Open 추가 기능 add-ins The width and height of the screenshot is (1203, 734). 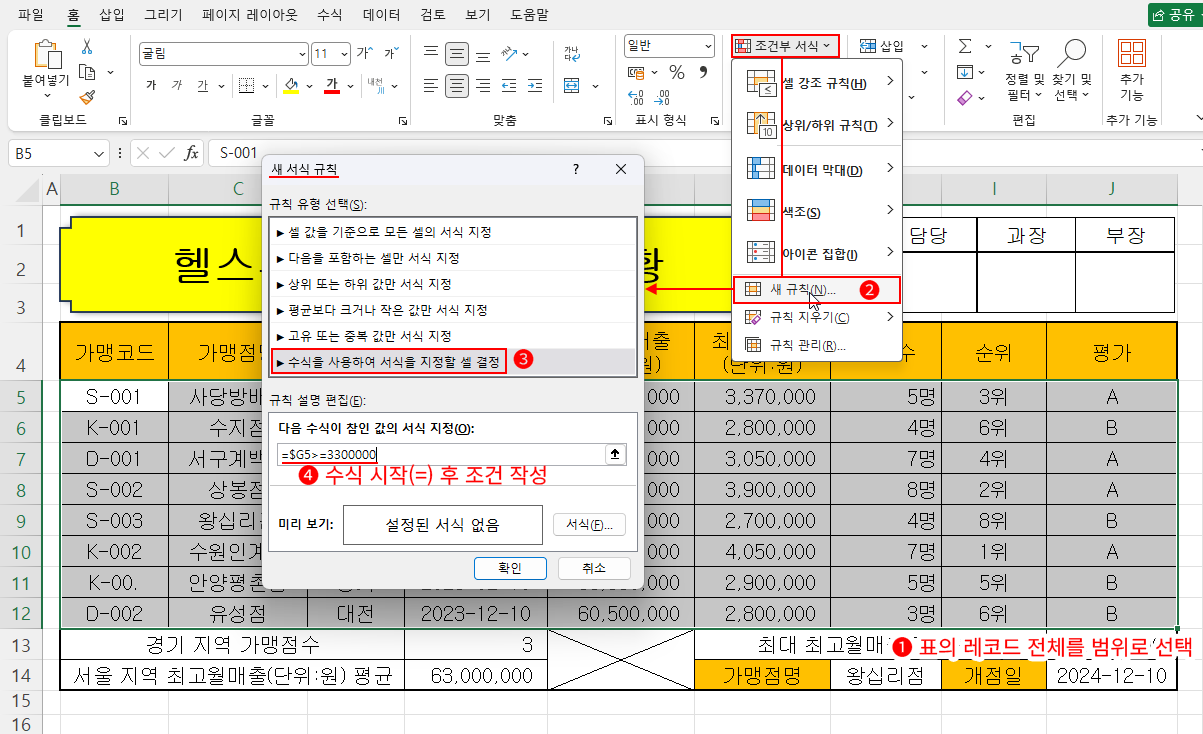pyautogui.click(x=1132, y=72)
